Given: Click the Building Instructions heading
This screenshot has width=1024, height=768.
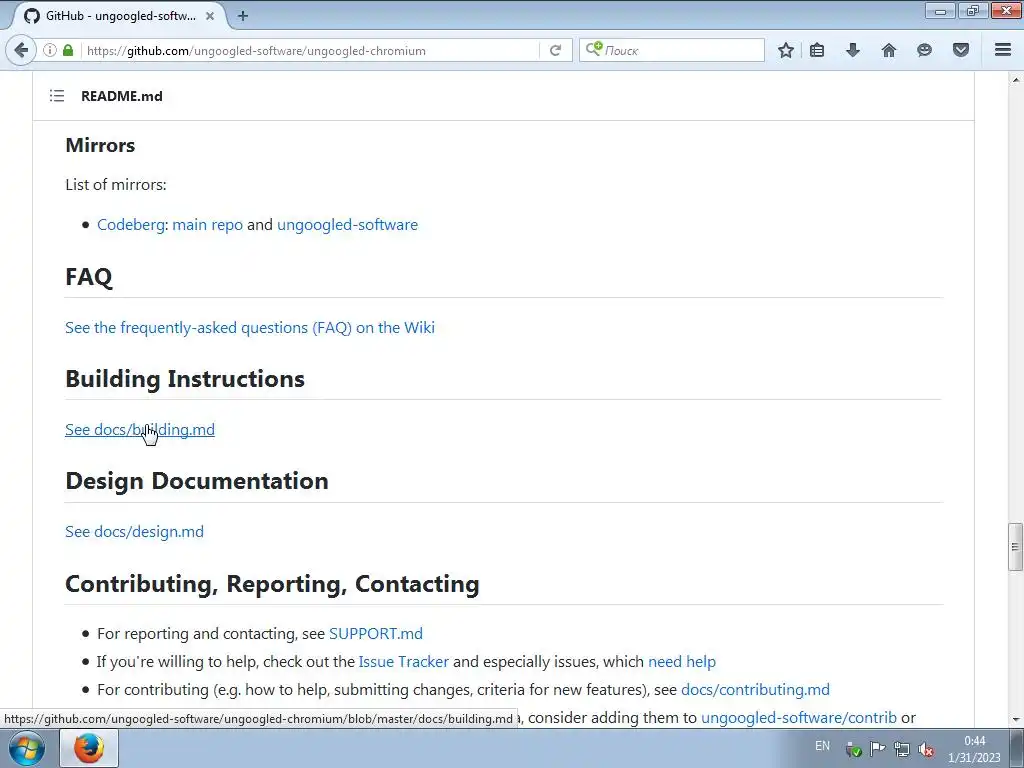Looking at the screenshot, I should click(185, 379).
